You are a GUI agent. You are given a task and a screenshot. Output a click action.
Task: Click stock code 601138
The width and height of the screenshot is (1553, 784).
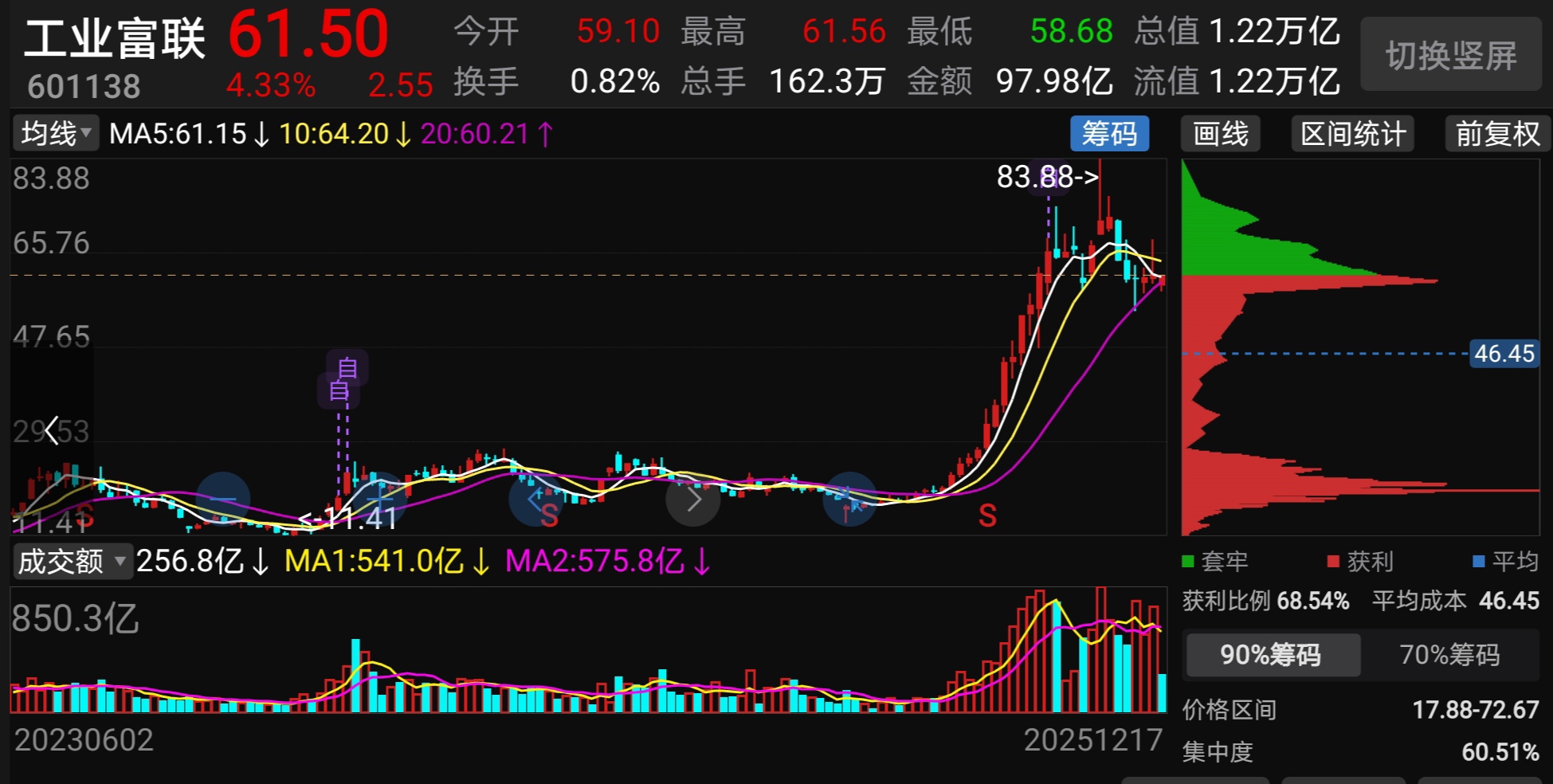(x=84, y=87)
